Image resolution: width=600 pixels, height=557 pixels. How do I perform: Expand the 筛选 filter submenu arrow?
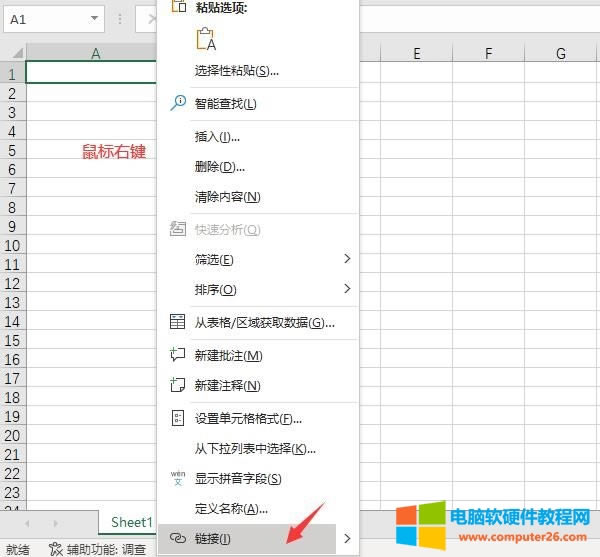[x=347, y=259]
